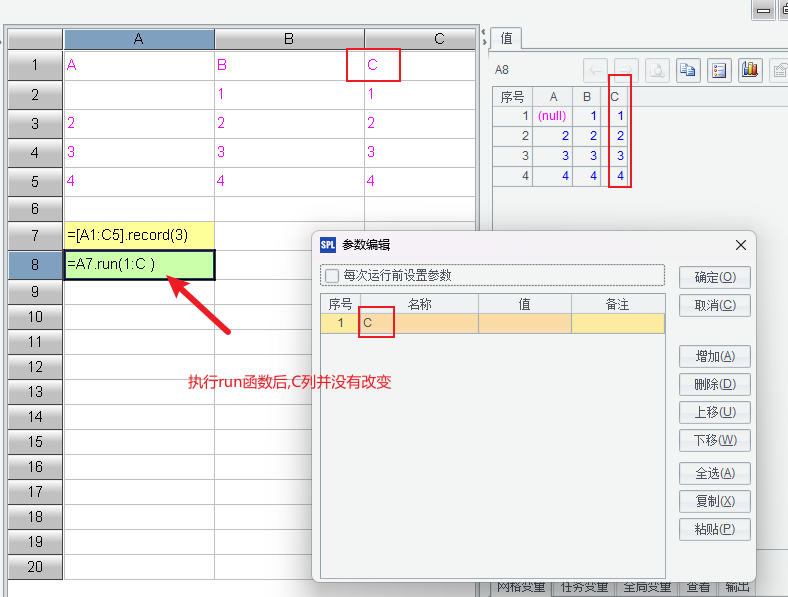
Task: Click empty cell A2 in the grid
Action: pyautogui.click(x=139, y=94)
